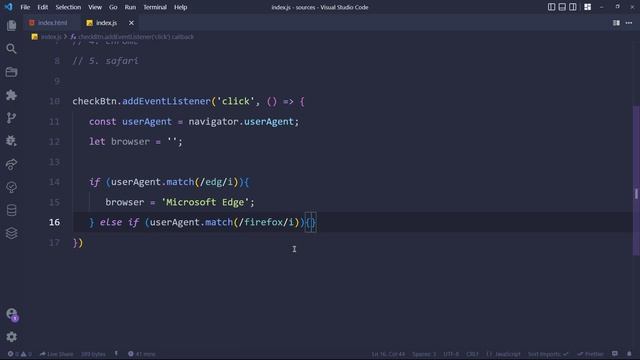This screenshot has width=640, height=360.
Task: Open the File menu
Action: (x=25, y=7)
